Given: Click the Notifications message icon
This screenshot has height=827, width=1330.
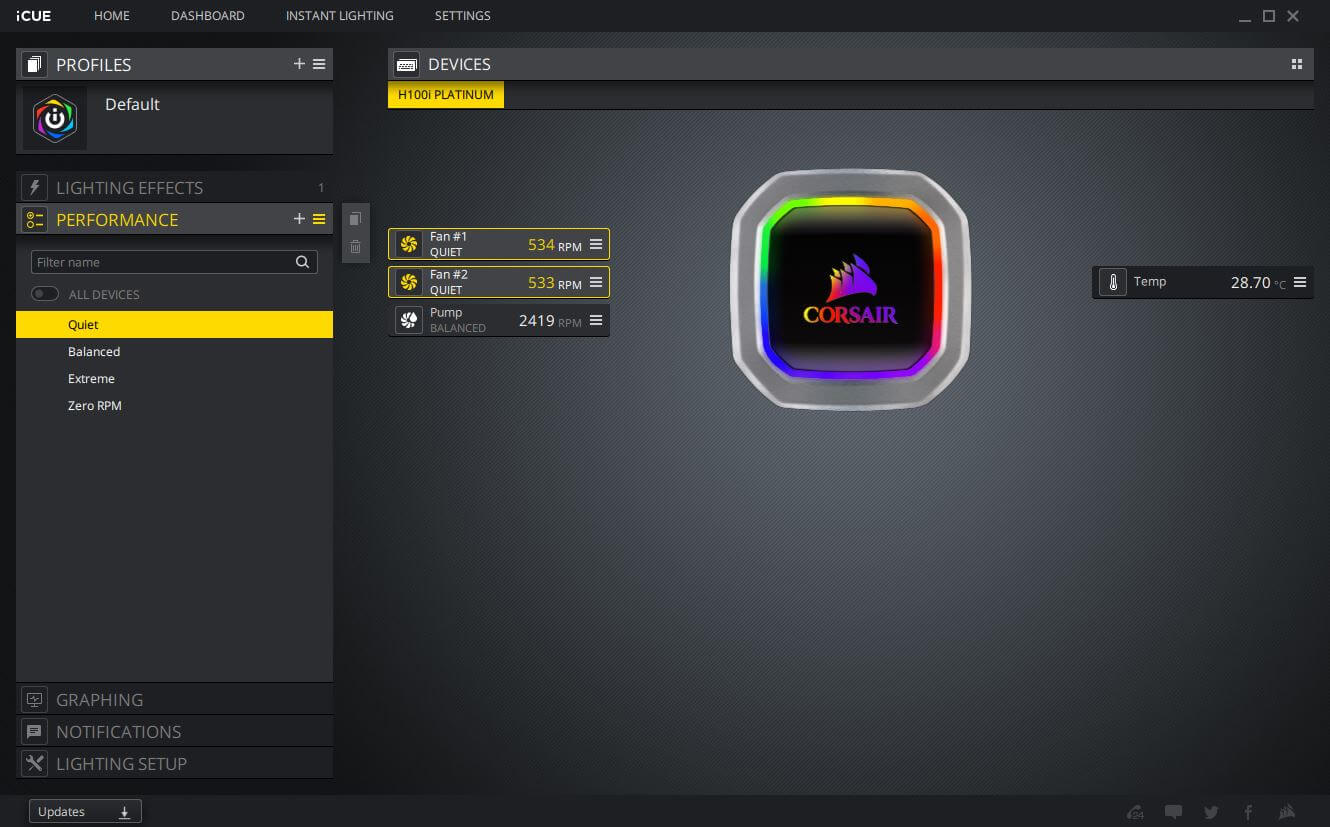Looking at the screenshot, I should coord(35,732).
